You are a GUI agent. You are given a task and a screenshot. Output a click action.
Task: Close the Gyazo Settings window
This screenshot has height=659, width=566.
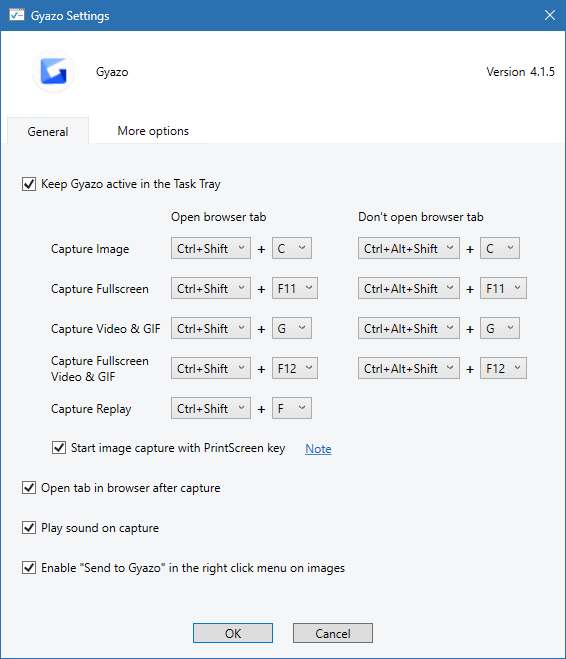click(550, 16)
